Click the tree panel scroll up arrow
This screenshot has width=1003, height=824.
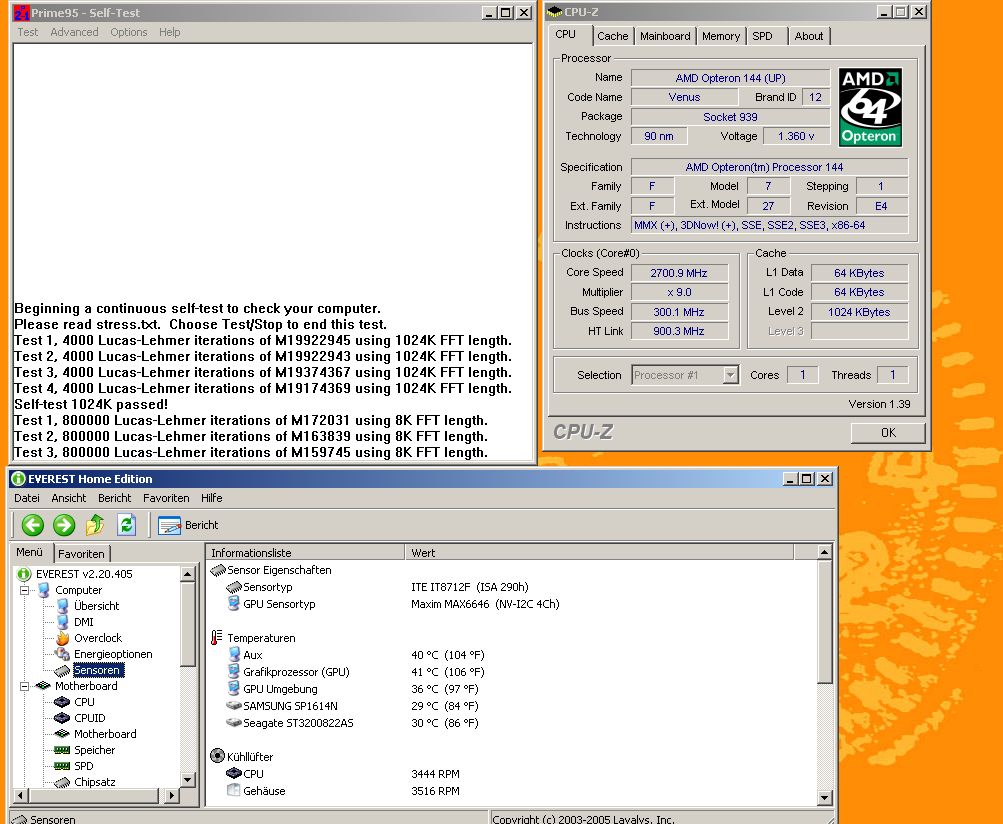(x=187, y=574)
